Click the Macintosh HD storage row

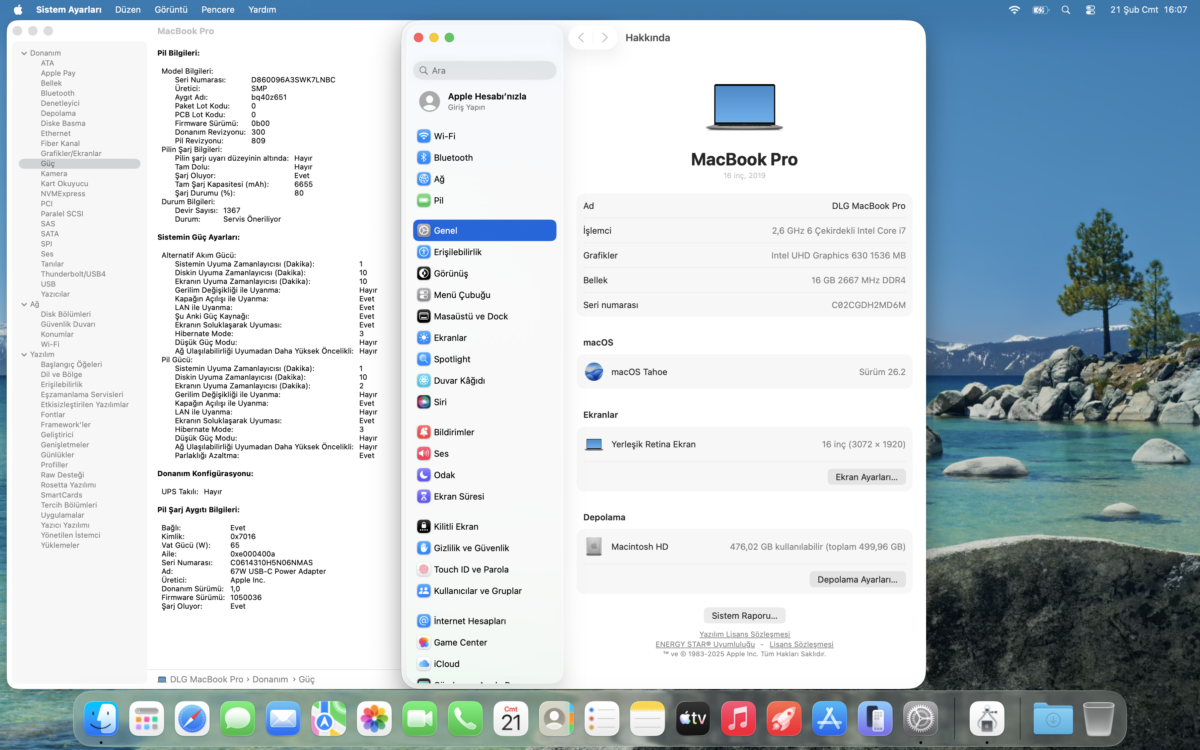(745, 547)
